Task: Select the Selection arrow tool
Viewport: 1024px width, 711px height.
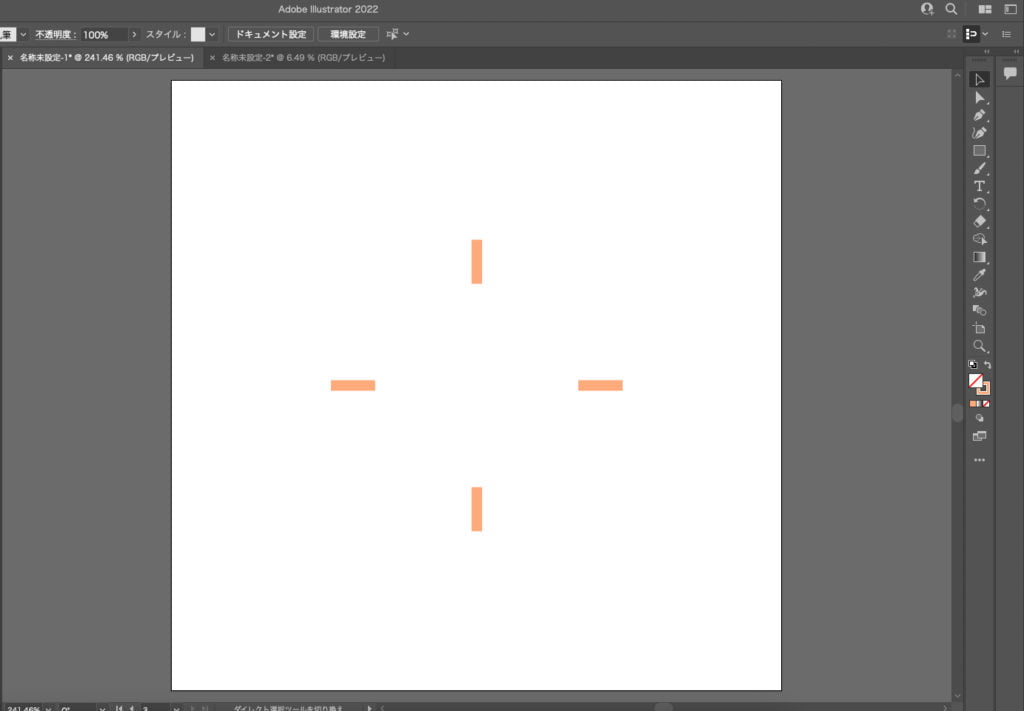Action: [979, 80]
